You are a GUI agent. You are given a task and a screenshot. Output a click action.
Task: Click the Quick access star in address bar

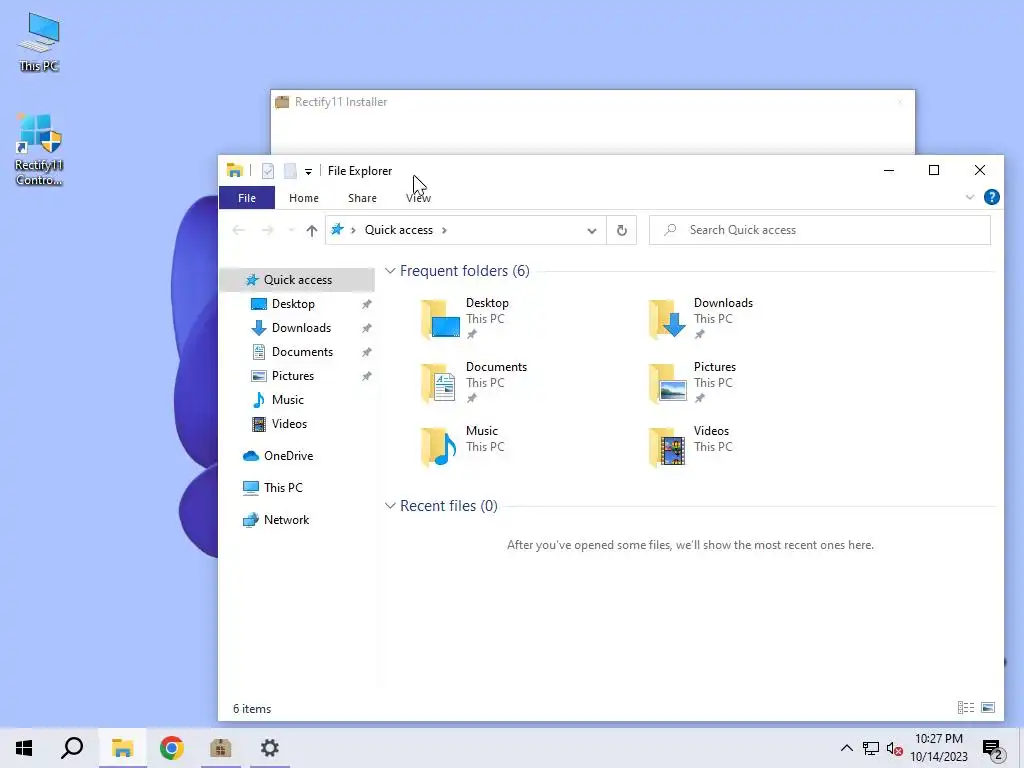click(337, 229)
